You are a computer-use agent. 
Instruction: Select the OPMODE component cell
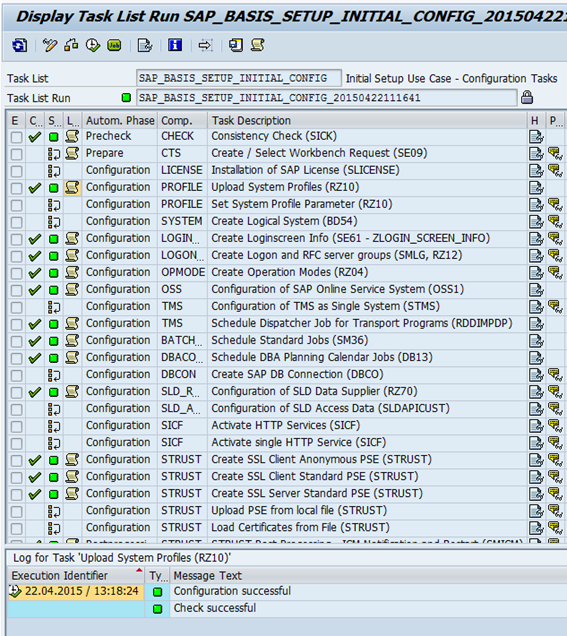183,272
